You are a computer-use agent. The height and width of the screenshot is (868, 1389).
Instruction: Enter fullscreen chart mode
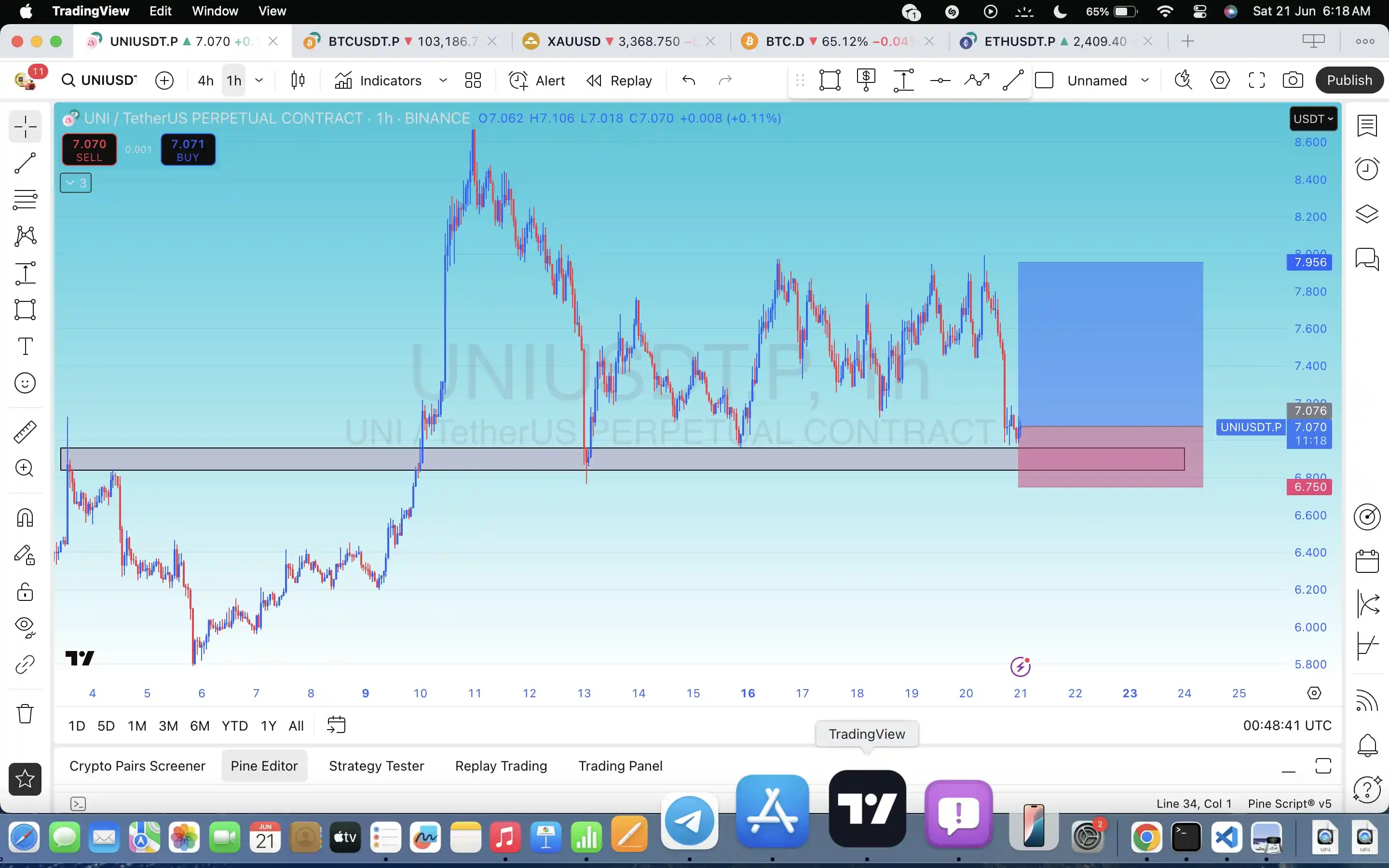pos(1256,81)
